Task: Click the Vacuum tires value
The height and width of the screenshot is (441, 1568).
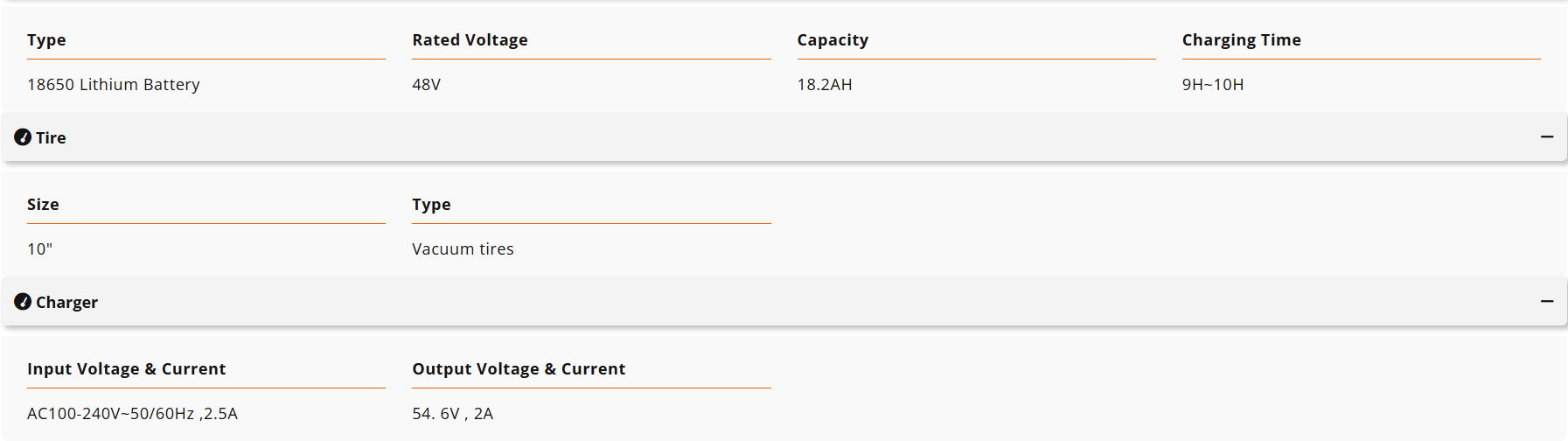Action: 463,249
